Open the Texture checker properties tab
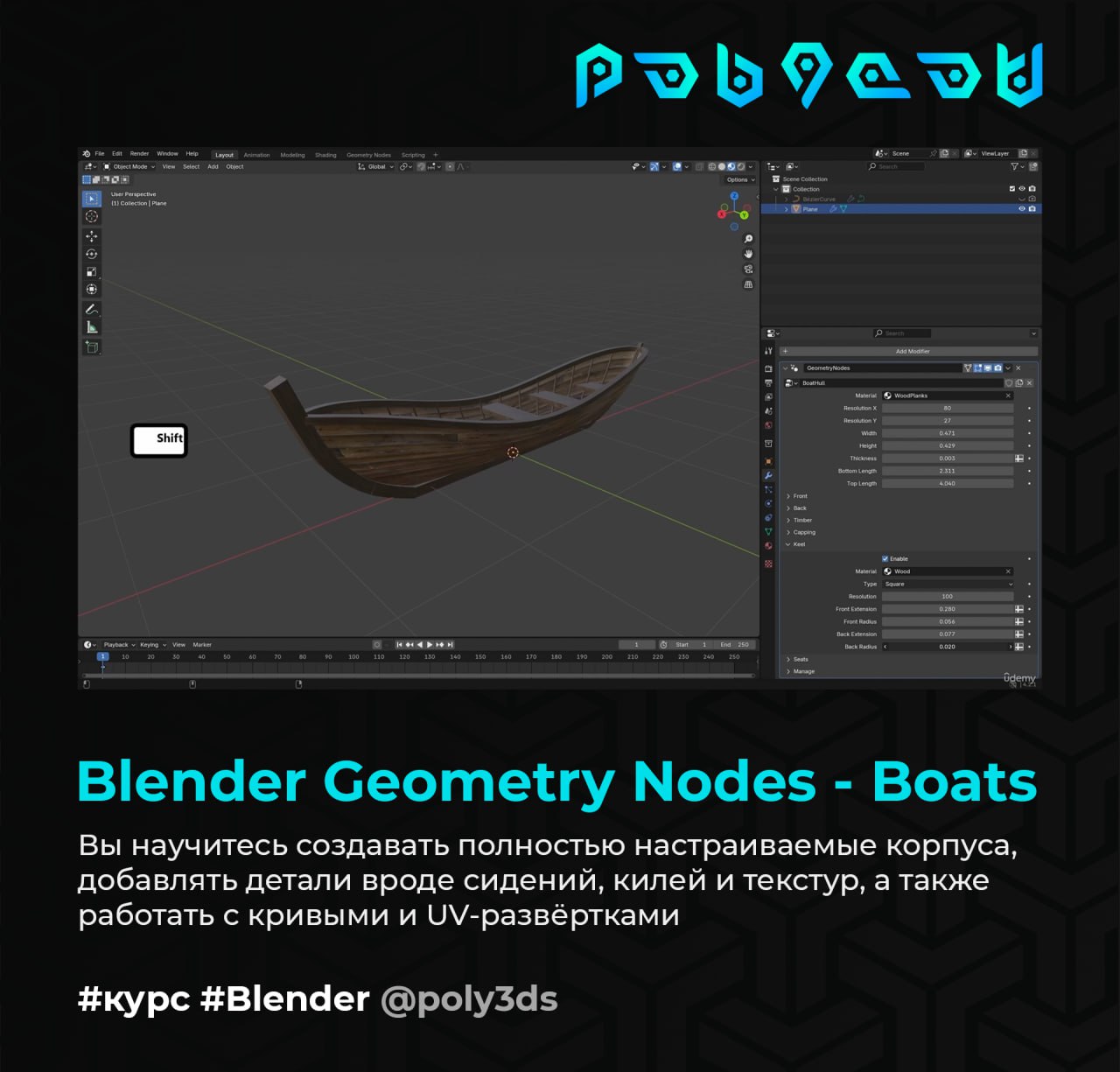 coord(768,564)
